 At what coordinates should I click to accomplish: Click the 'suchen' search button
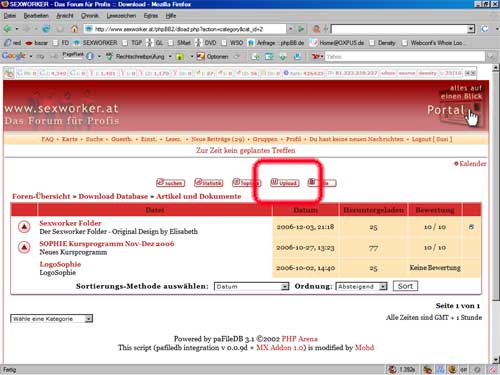[x=170, y=183]
